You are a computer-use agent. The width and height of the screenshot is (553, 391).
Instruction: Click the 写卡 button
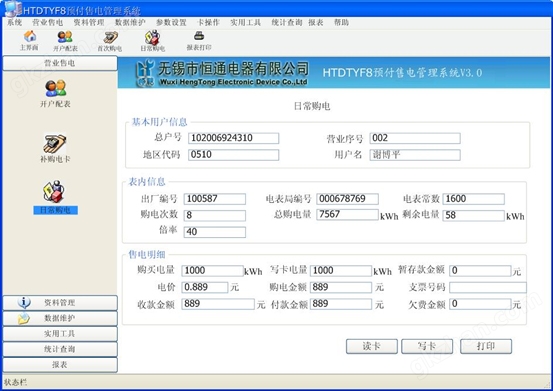pos(427,346)
